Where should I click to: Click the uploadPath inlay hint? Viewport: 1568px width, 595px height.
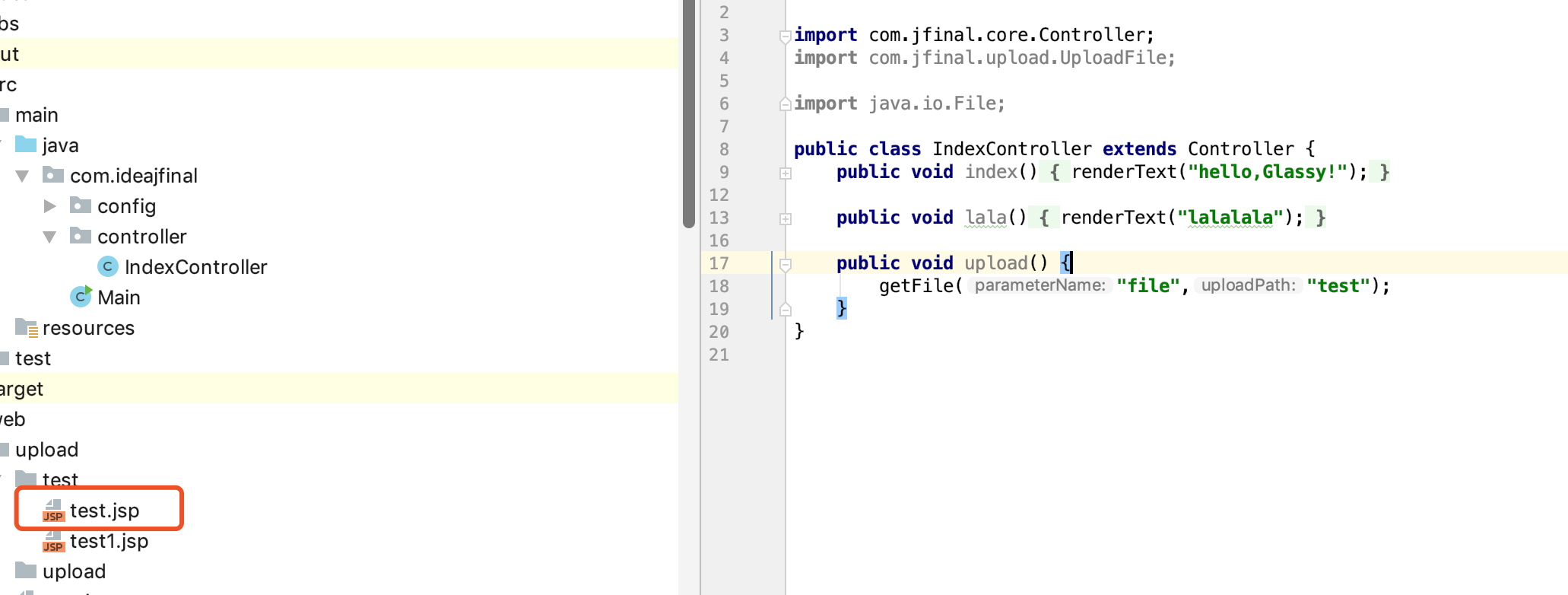click(x=1248, y=285)
